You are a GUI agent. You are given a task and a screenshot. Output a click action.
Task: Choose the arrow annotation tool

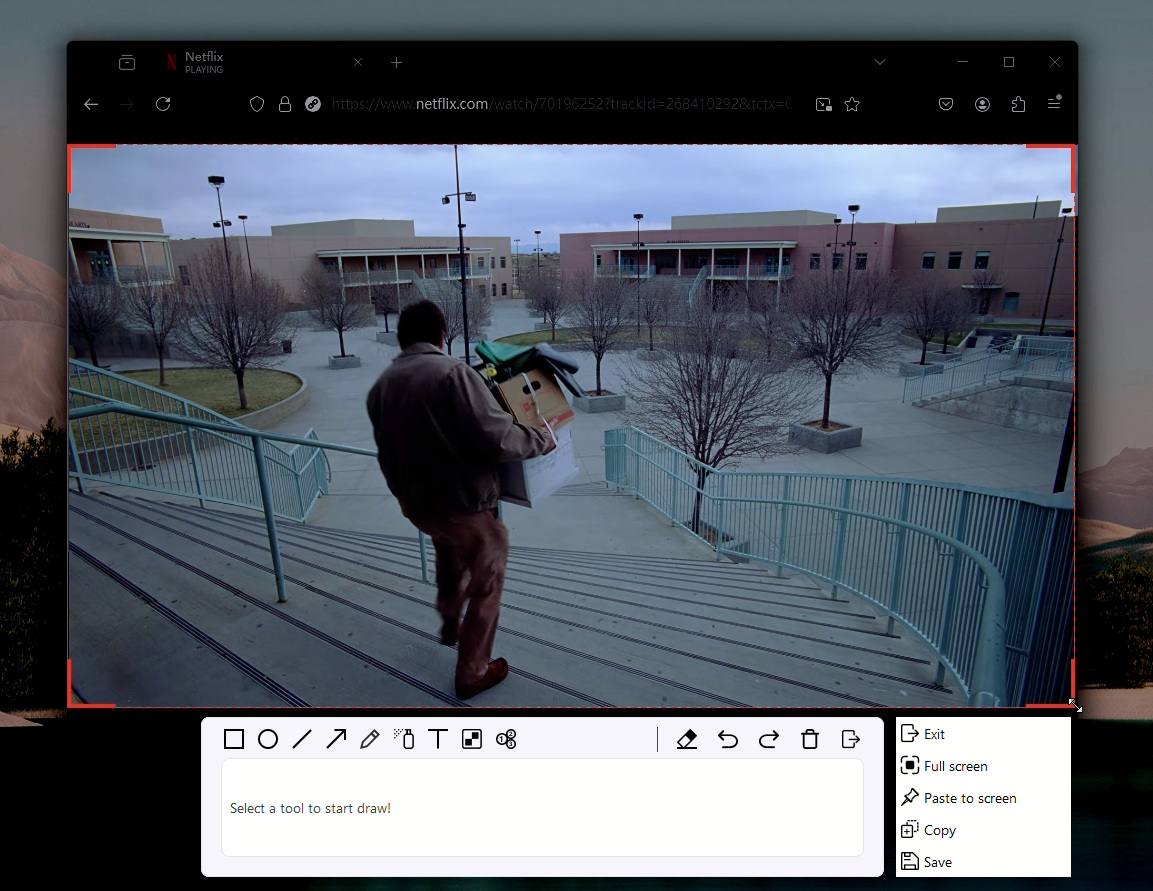[x=336, y=739]
